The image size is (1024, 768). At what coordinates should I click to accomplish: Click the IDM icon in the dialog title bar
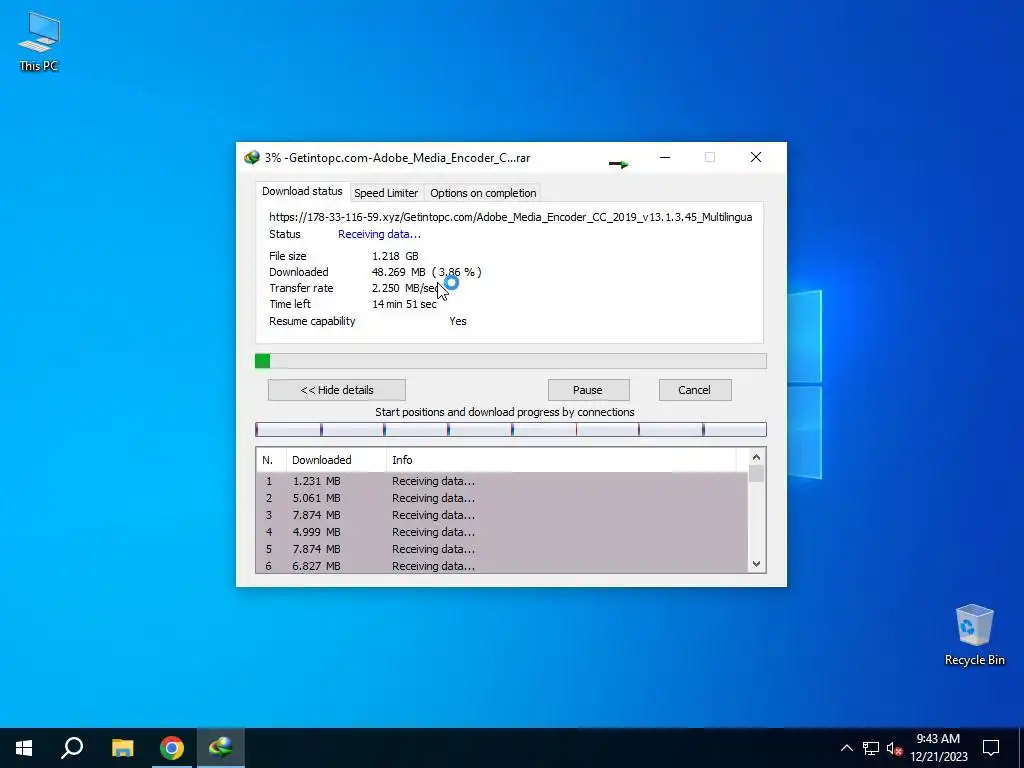[x=251, y=157]
